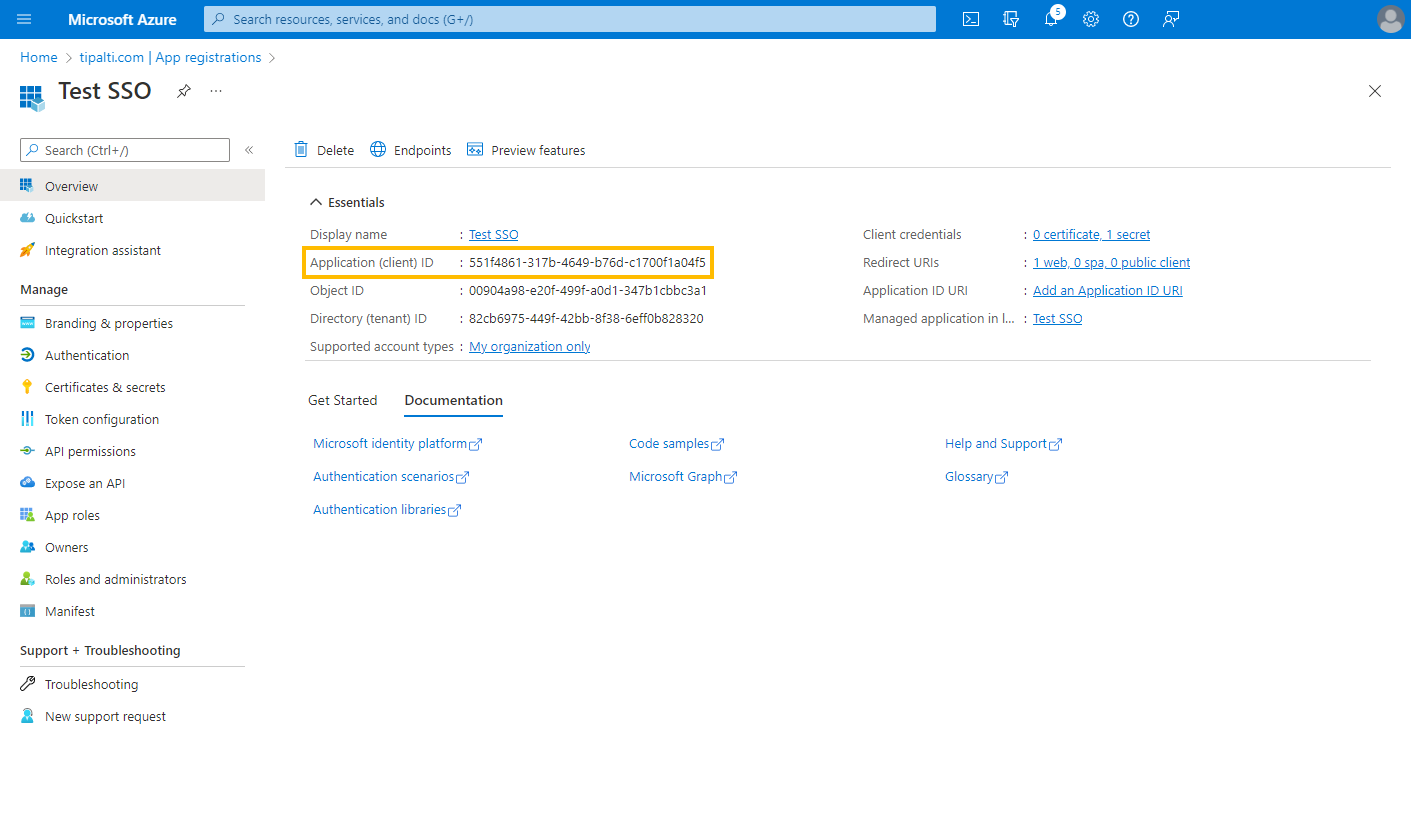
Task: Delete the Test SSO app registration
Action: coord(323,149)
